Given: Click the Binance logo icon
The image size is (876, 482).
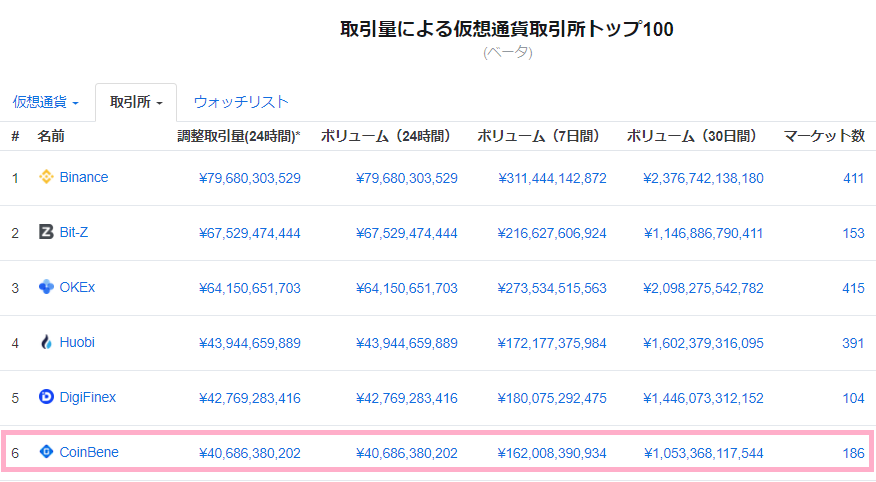Looking at the screenshot, I should [x=46, y=178].
